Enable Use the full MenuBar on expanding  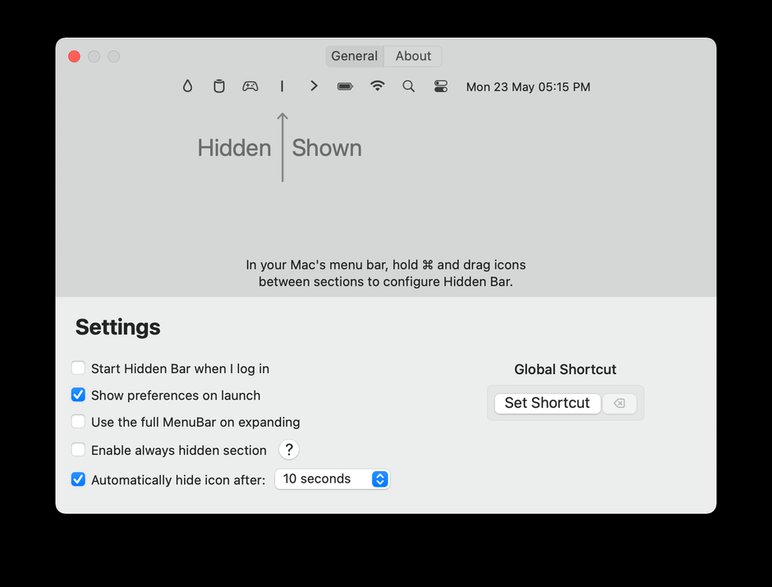point(78,422)
